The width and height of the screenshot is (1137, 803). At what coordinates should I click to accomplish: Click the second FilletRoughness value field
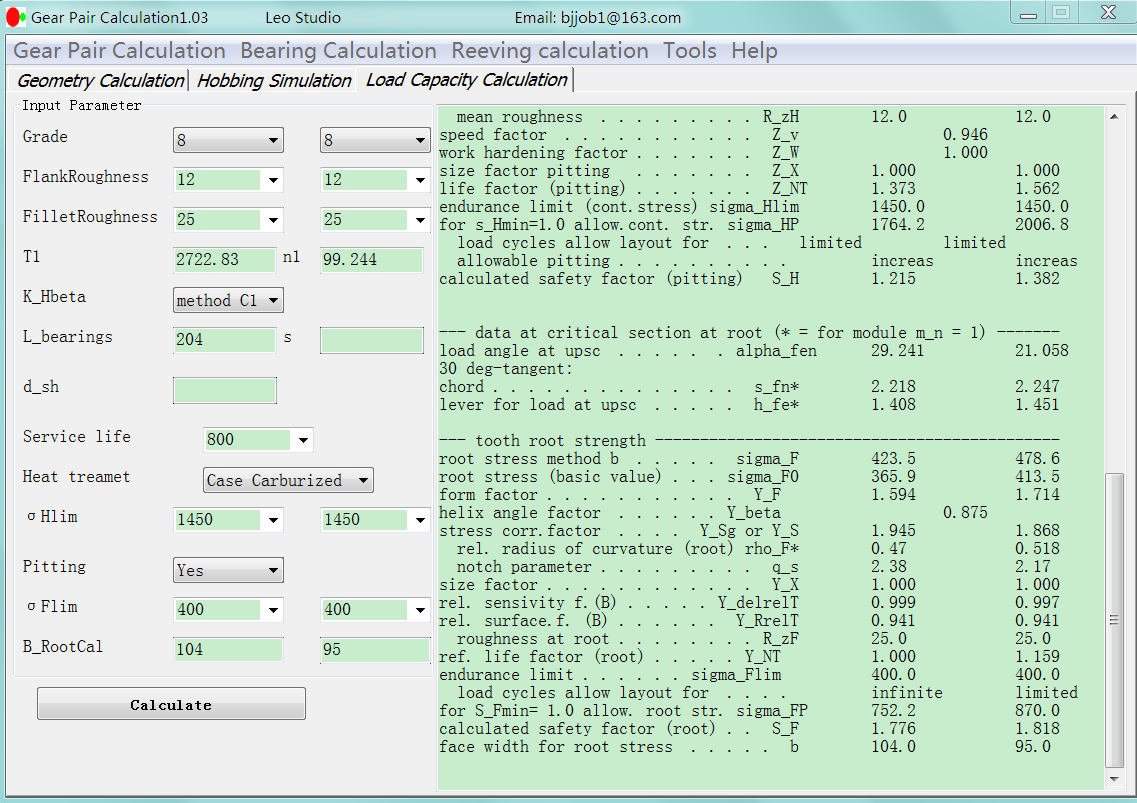365,220
